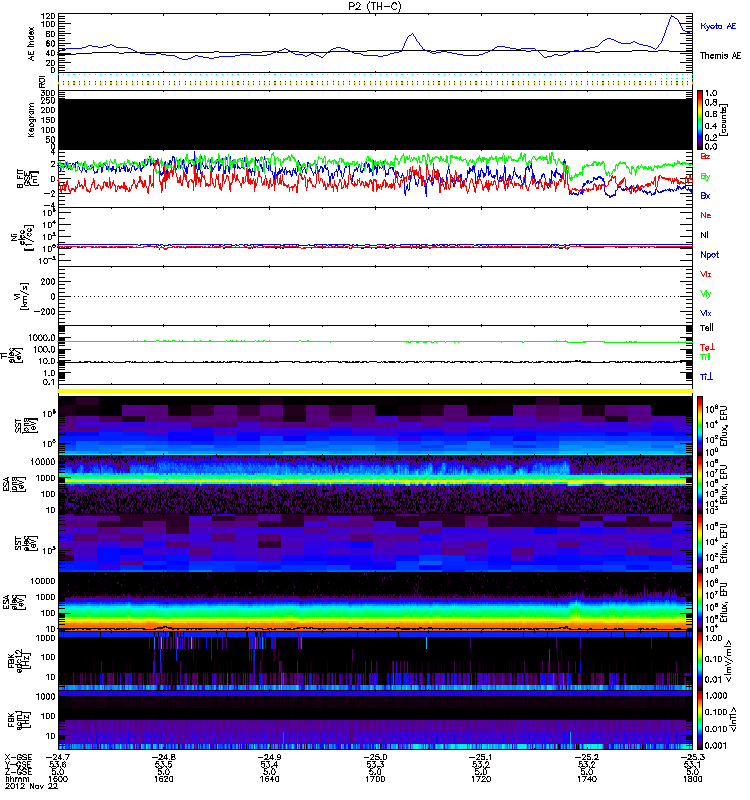Click the green By legend label
The height and width of the screenshot is (800, 750).
coord(705,176)
